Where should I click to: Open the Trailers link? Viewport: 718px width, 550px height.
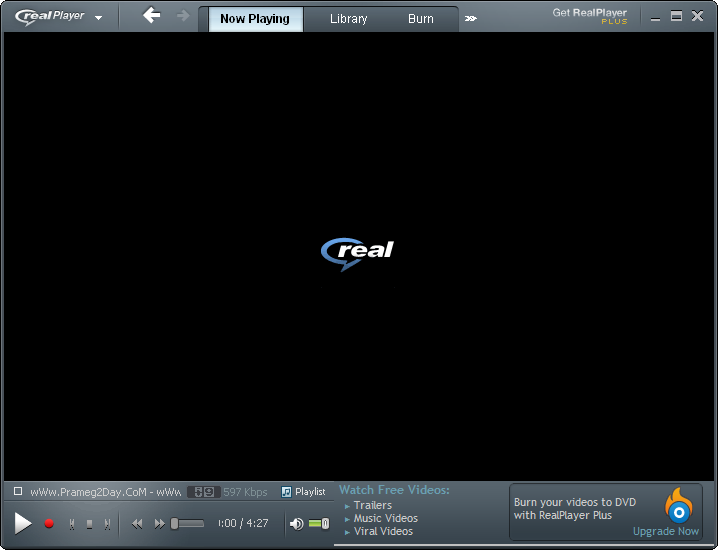tap(373, 505)
